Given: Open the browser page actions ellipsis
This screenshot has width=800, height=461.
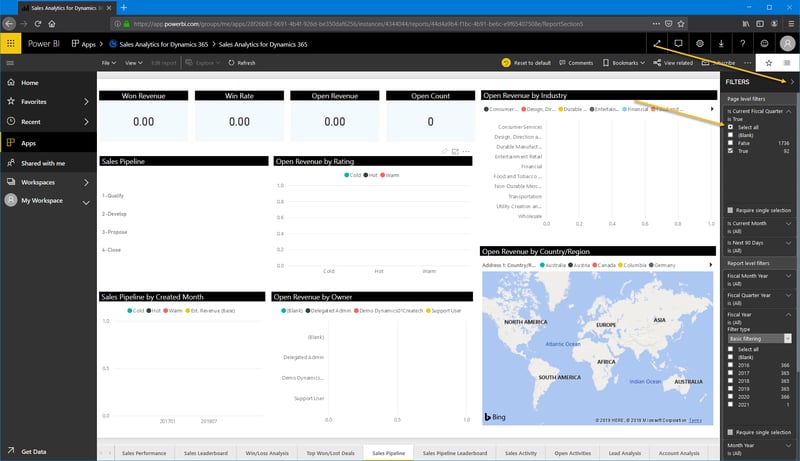Looking at the screenshot, I should click(656, 23).
